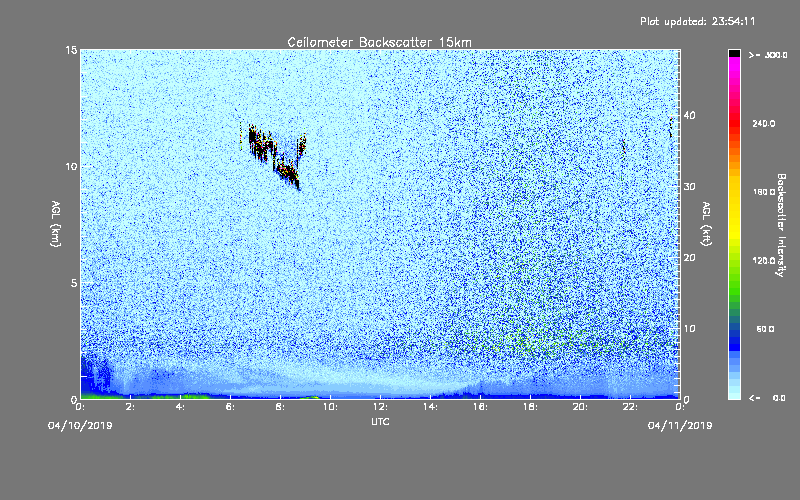Click the 'Ceilometer Backscatter 15km' plot title

[379, 42]
